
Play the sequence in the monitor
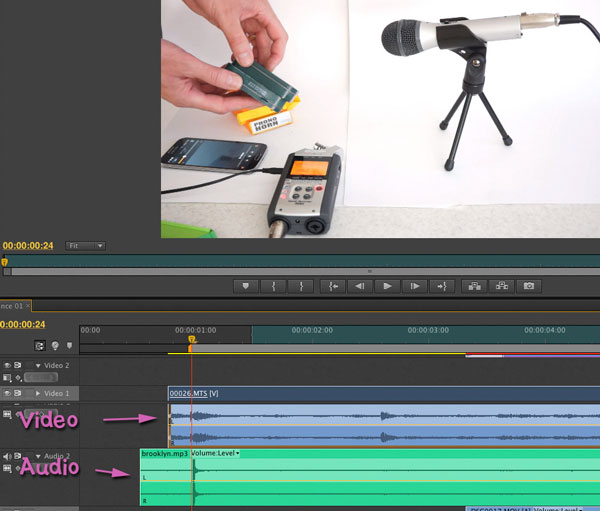click(387, 286)
